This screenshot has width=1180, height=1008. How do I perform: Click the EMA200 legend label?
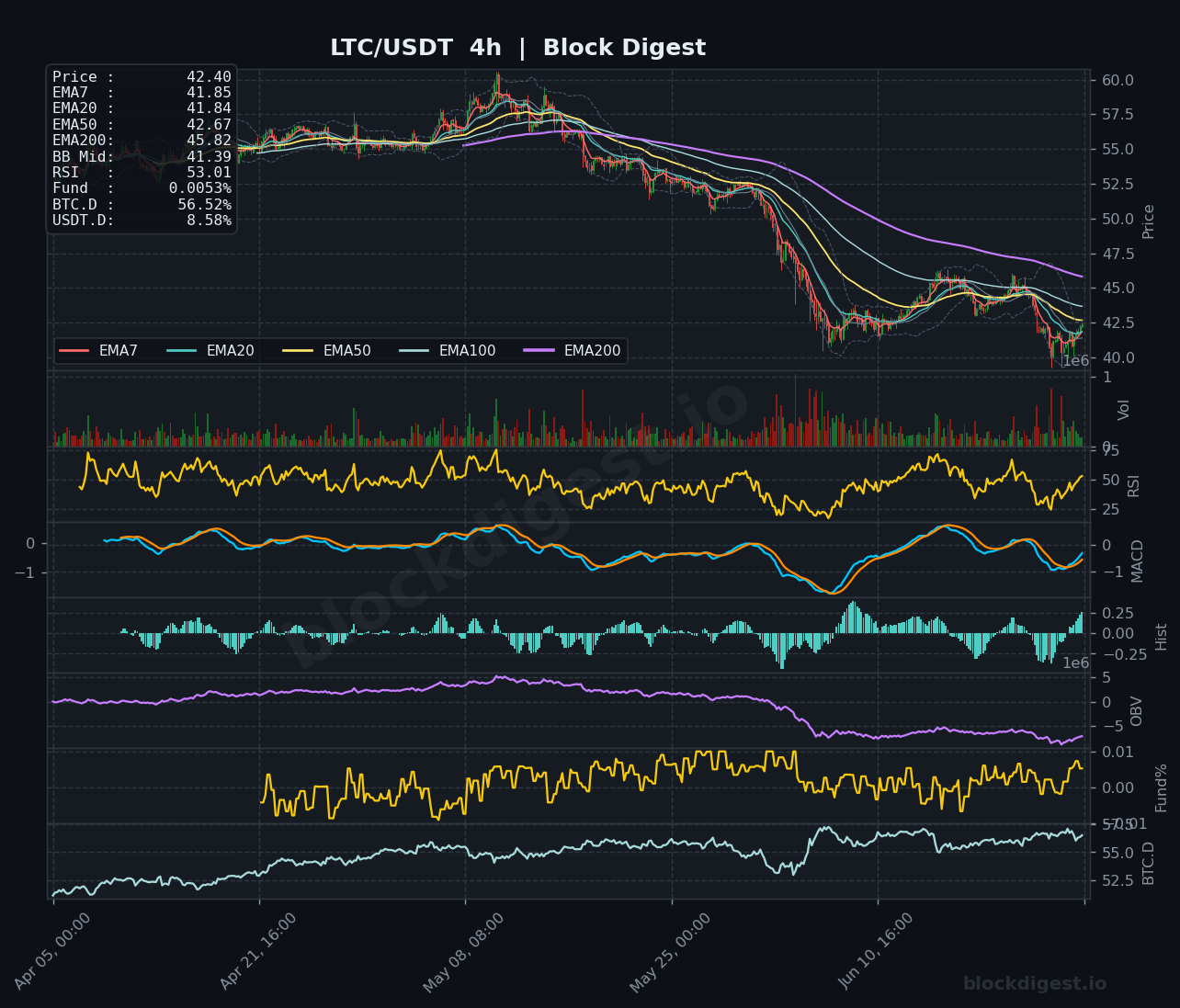[593, 351]
